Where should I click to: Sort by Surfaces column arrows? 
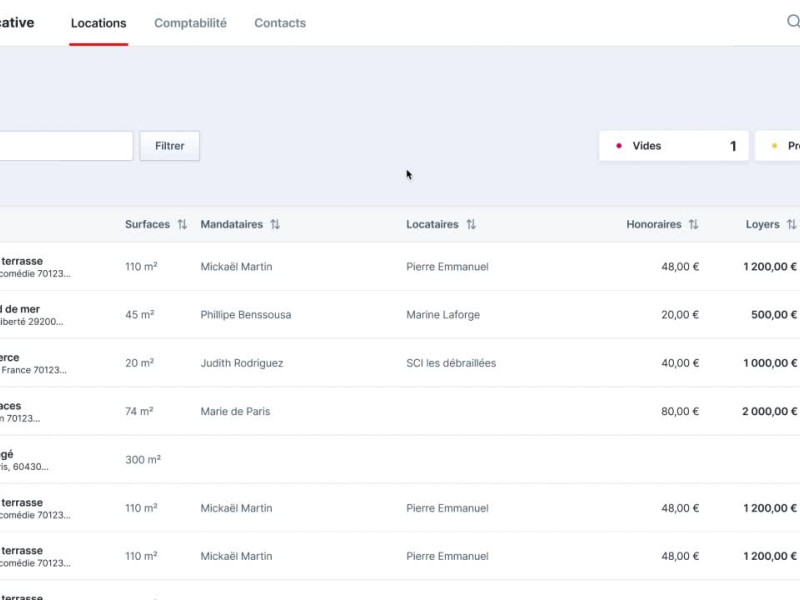(x=182, y=224)
